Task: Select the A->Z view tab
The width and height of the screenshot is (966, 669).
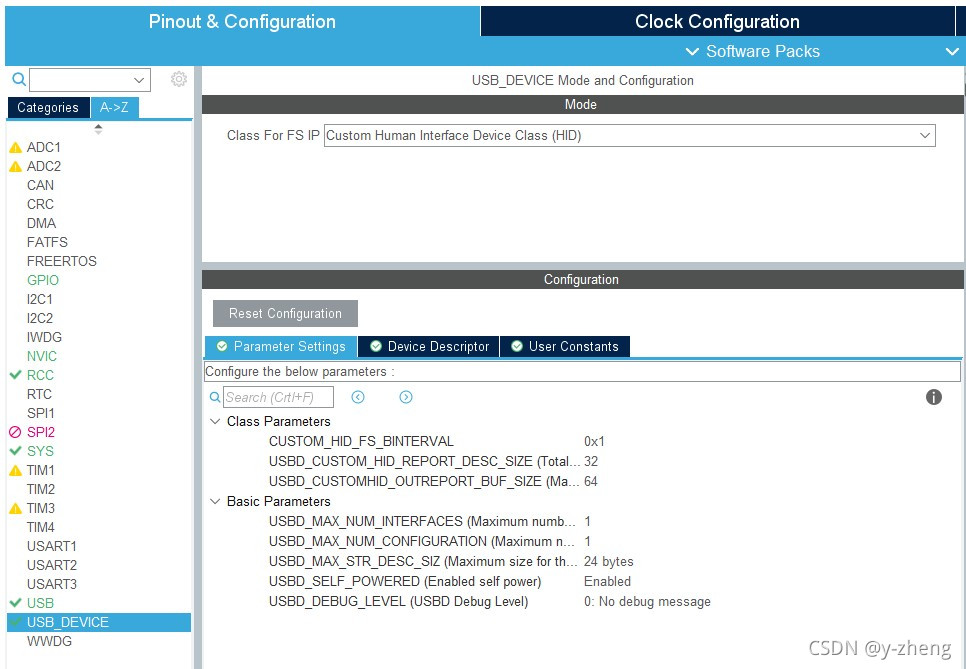Action: pyautogui.click(x=114, y=107)
